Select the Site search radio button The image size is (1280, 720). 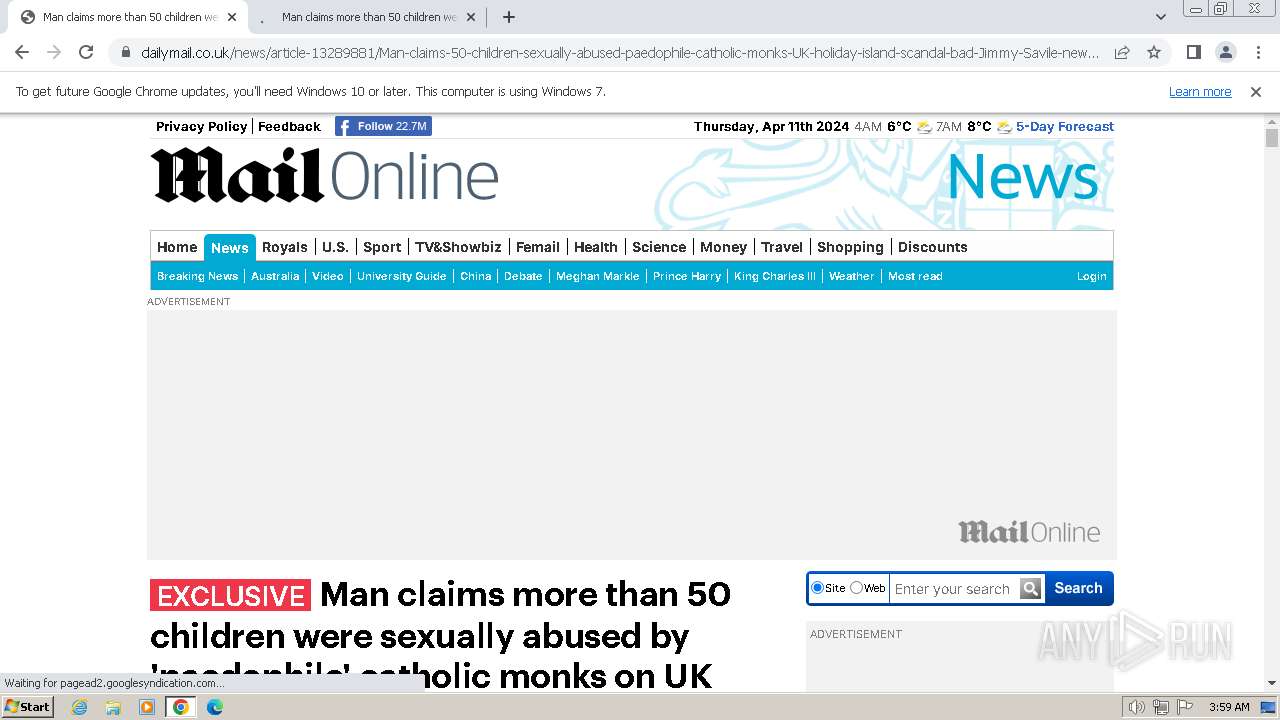(x=817, y=588)
